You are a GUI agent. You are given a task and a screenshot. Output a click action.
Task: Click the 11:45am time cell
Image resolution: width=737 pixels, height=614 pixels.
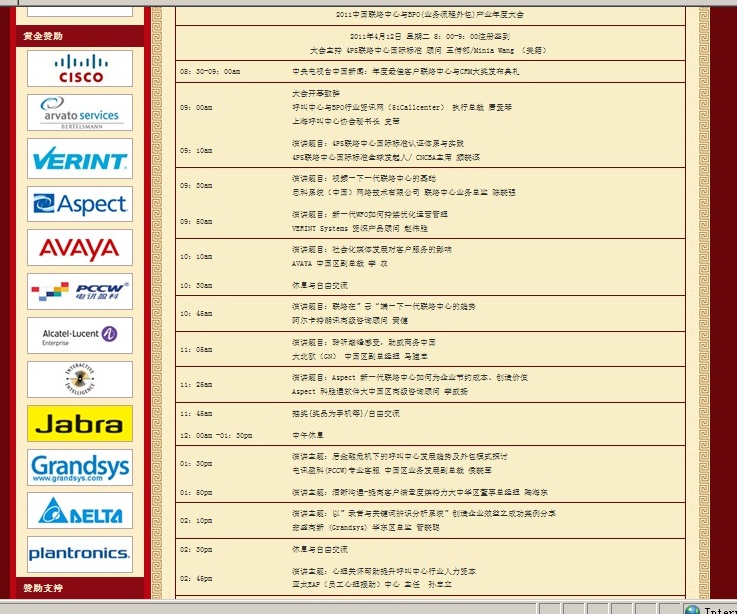[196, 414]
